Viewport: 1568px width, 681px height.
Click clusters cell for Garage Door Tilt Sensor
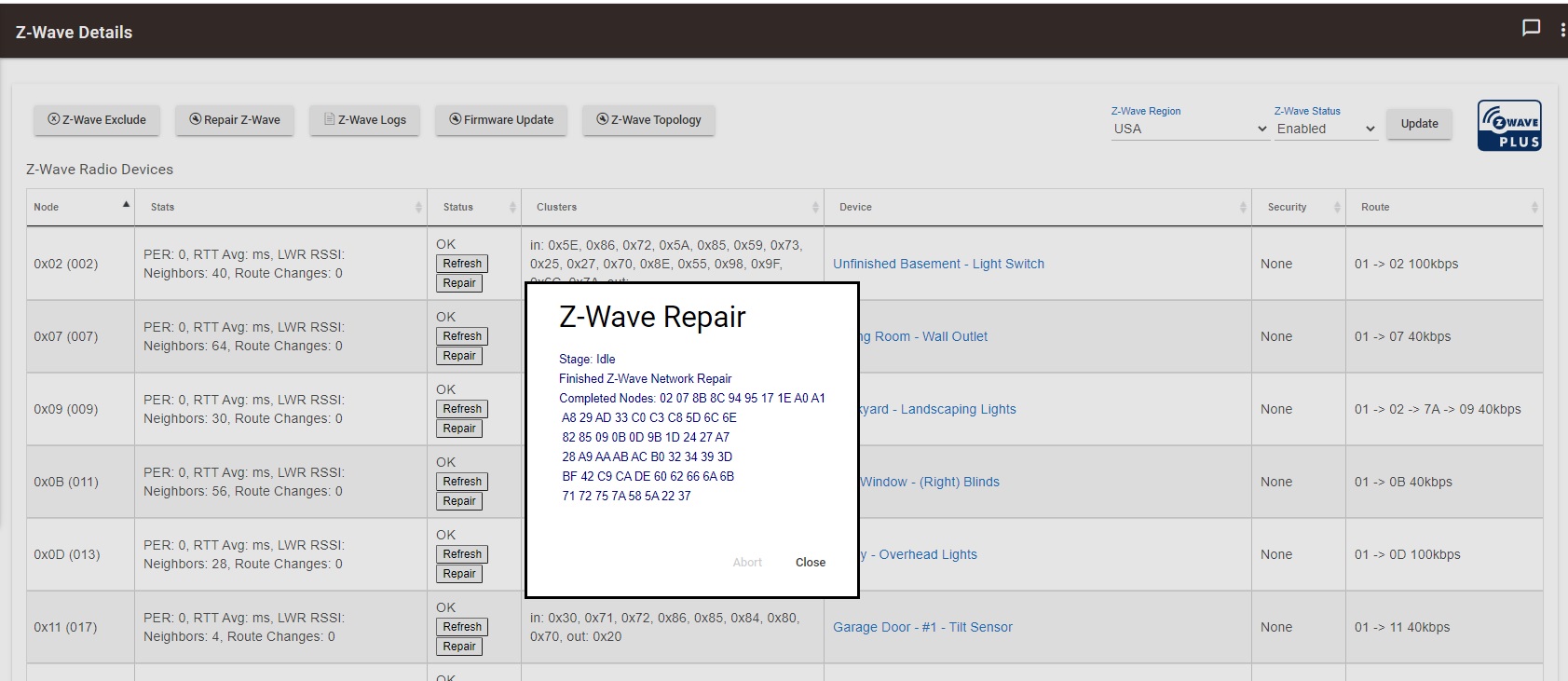[673, 627]
